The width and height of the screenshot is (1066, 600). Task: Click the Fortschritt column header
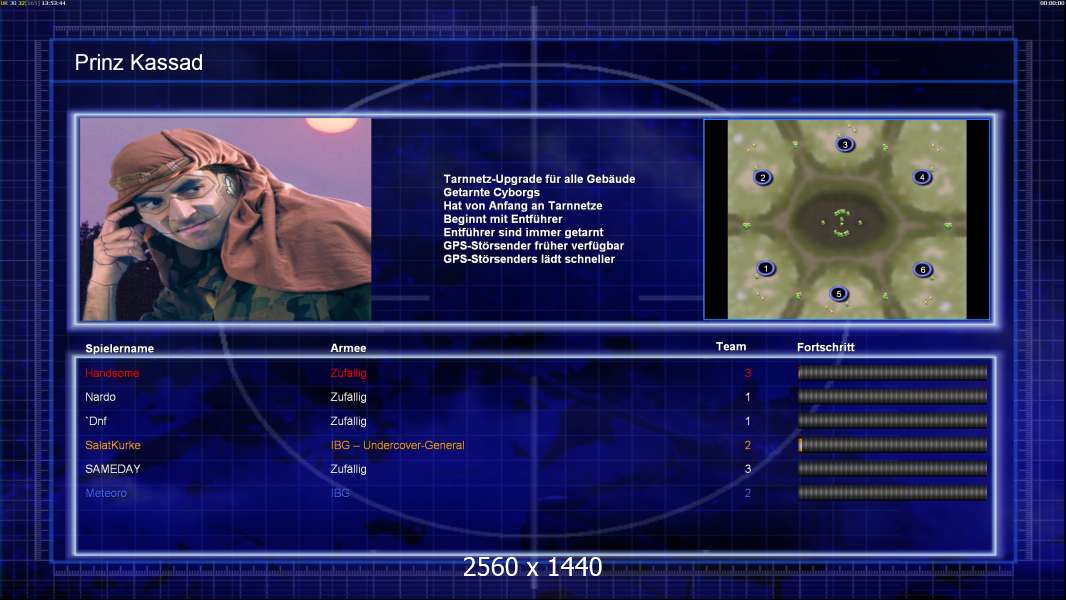[x=825, y=347]
